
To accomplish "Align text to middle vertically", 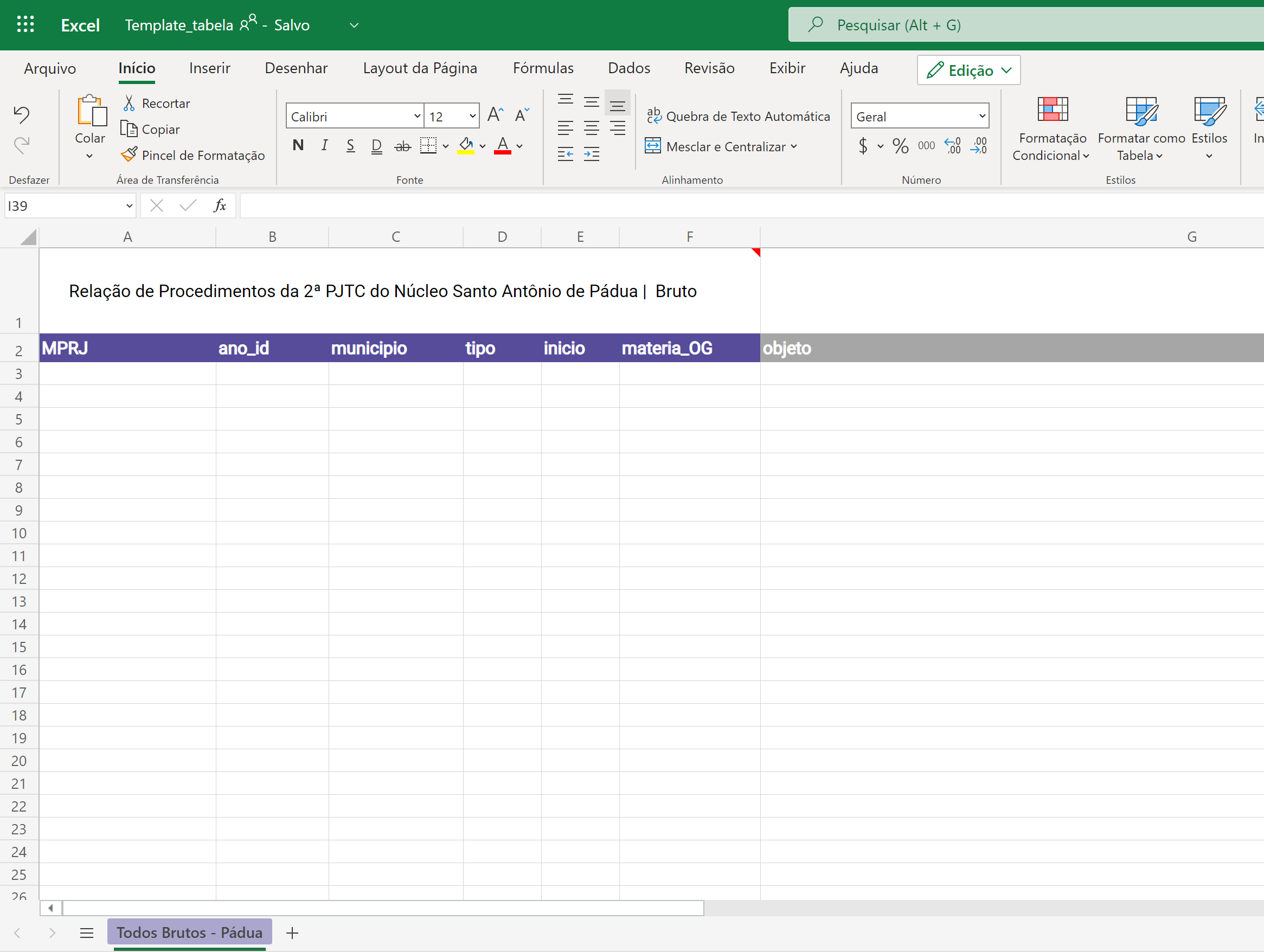I will (592, 102).
